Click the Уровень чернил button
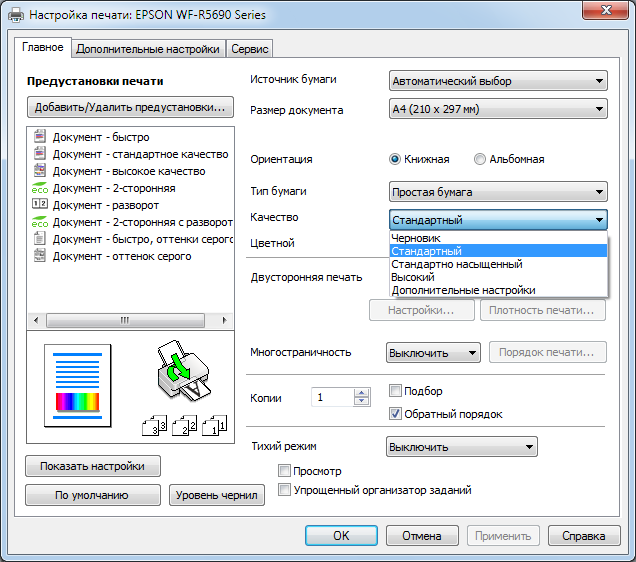Screen dimensions: 636x562 pos(217,495)
